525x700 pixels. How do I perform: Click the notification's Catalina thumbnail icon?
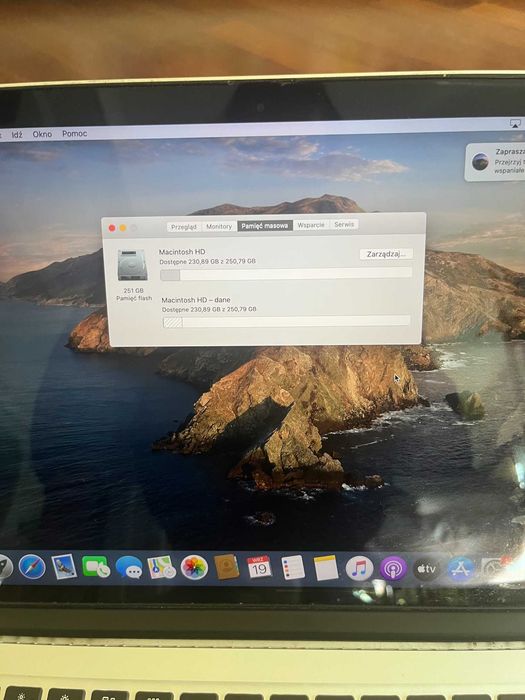click(480, 161)
